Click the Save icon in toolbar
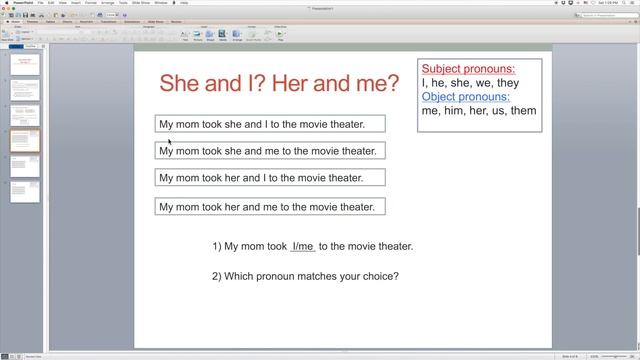This screenshot has height=360, width=640. coord(25,15)
